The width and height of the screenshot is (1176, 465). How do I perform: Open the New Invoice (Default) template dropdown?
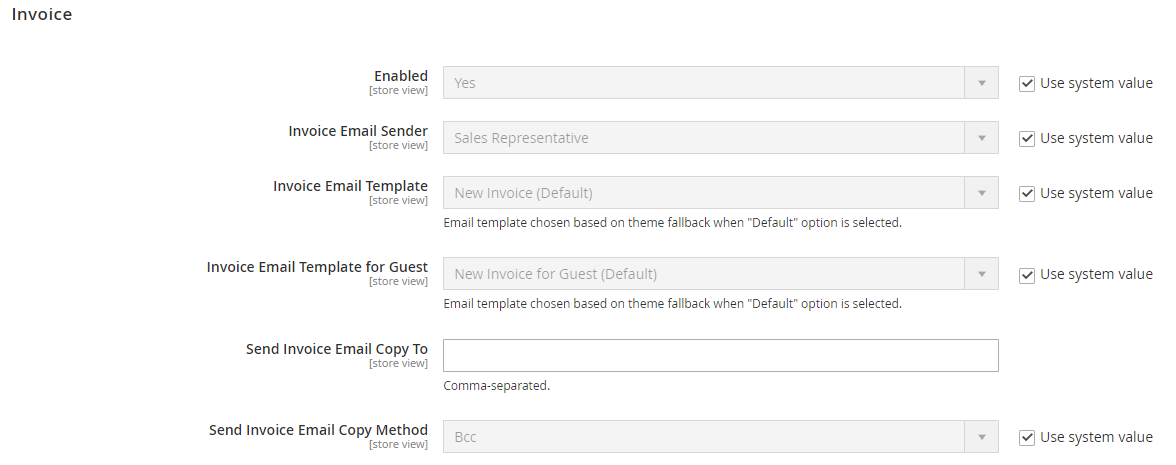720,193
